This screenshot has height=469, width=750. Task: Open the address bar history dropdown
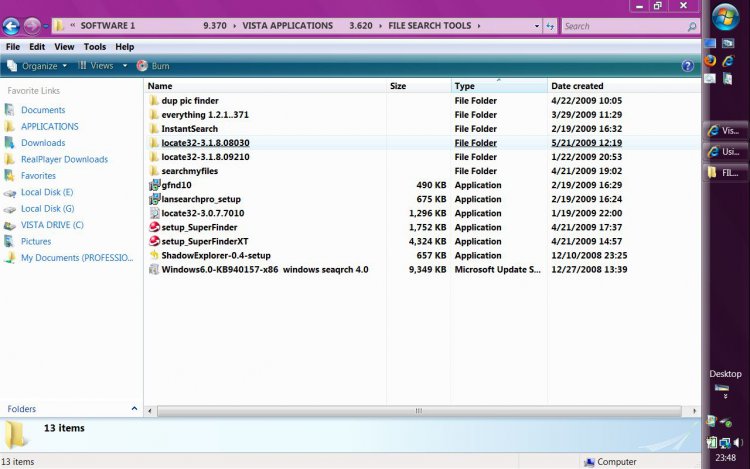(537, 26)
